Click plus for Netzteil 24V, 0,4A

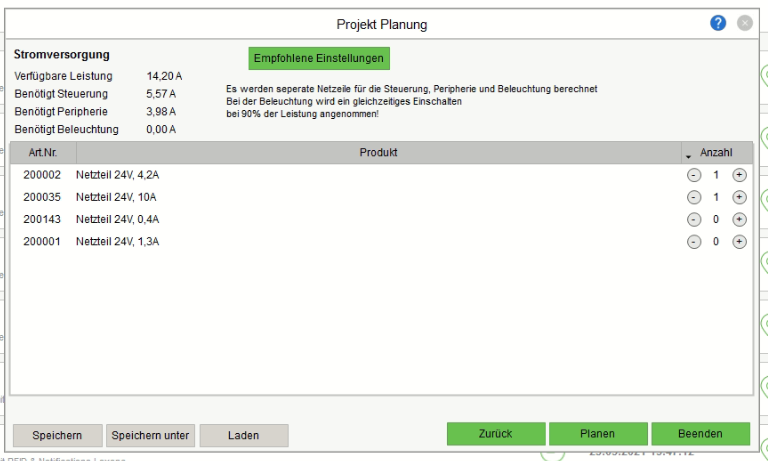click(739, 219)
